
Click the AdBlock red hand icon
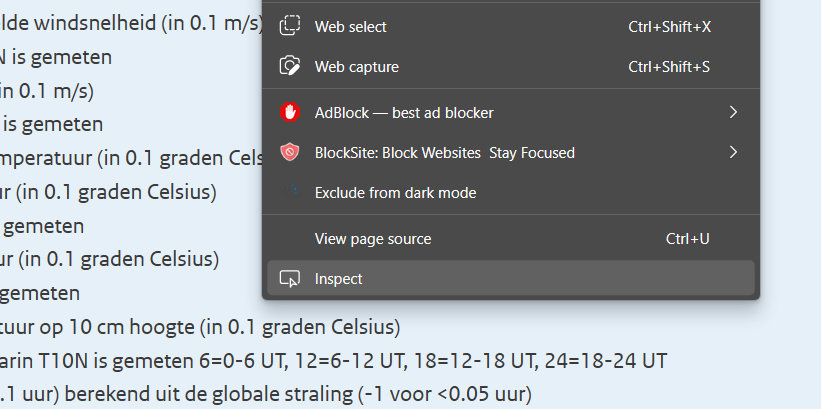(x=290, y=112)
